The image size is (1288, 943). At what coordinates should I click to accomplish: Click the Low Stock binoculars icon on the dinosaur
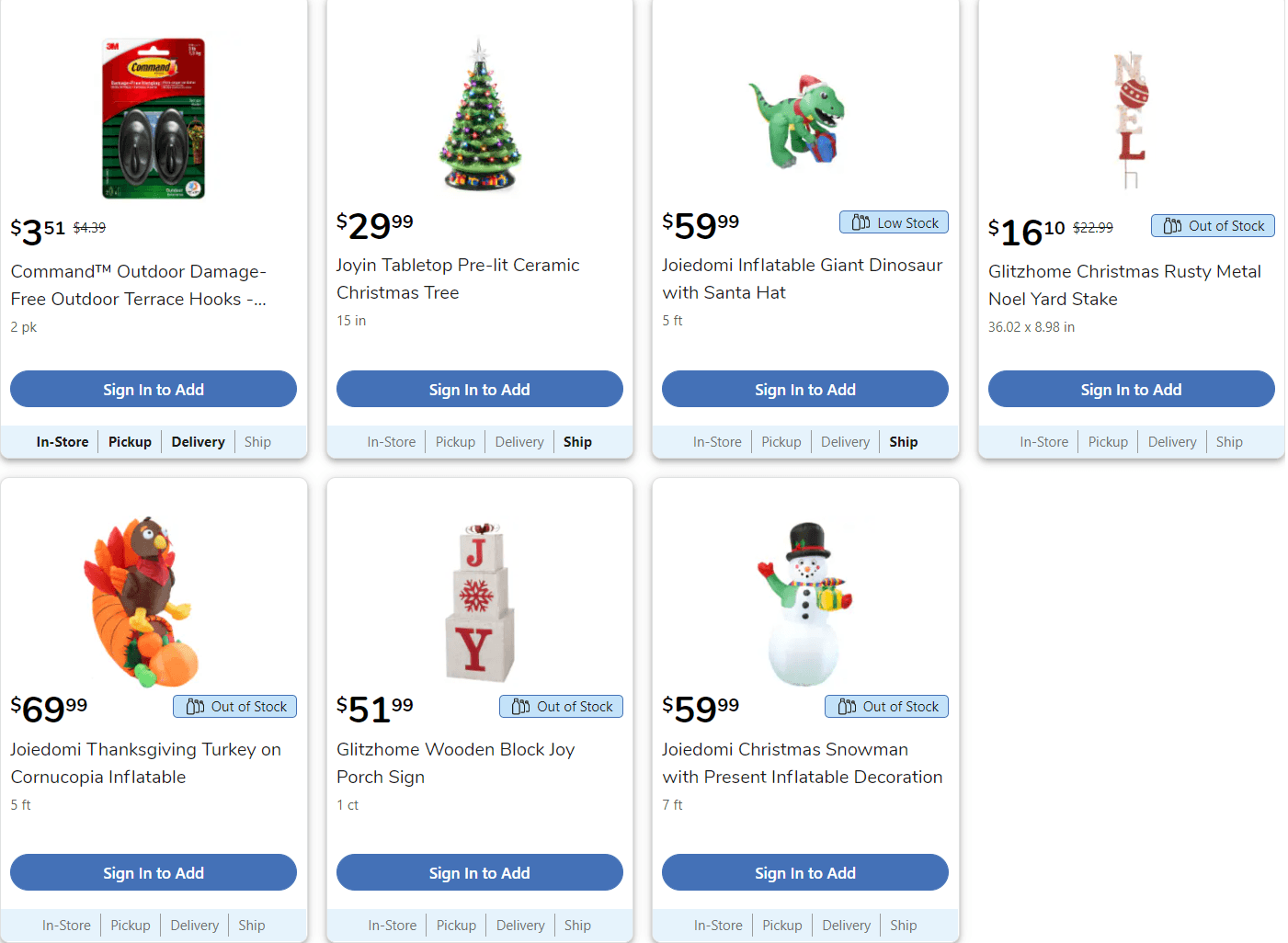pyautogui.click(x=863, y=222)
